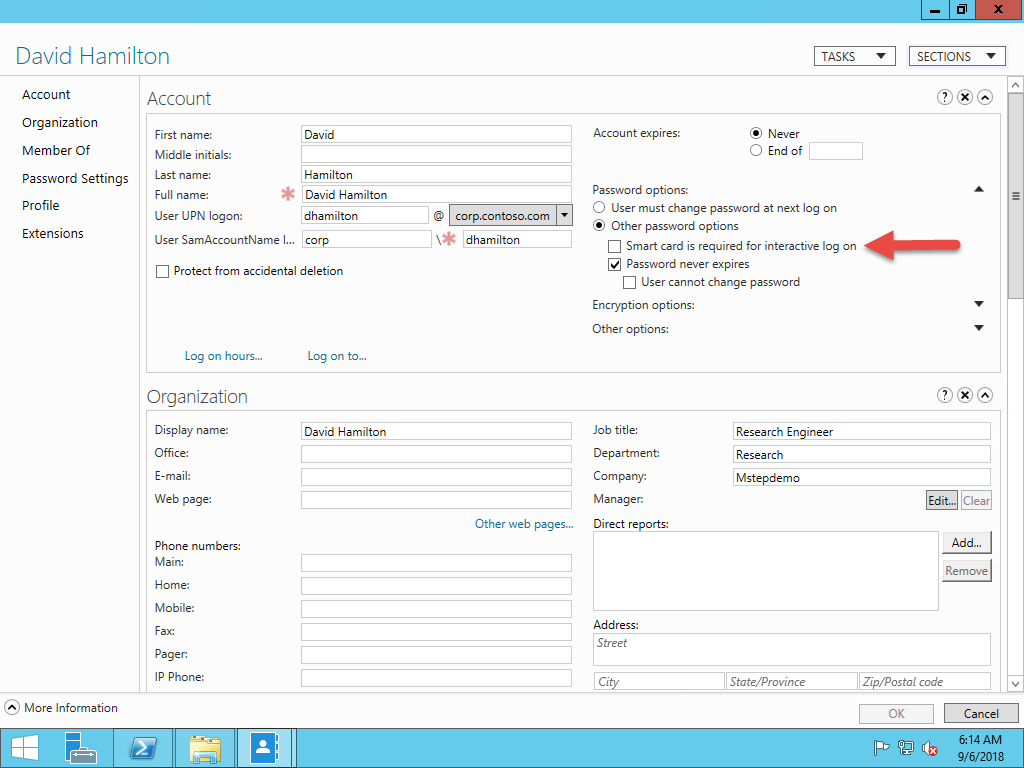Enable Protect from accidental deletion
This screenshot has height=768, width=1024.
click(x=162, y=271)
